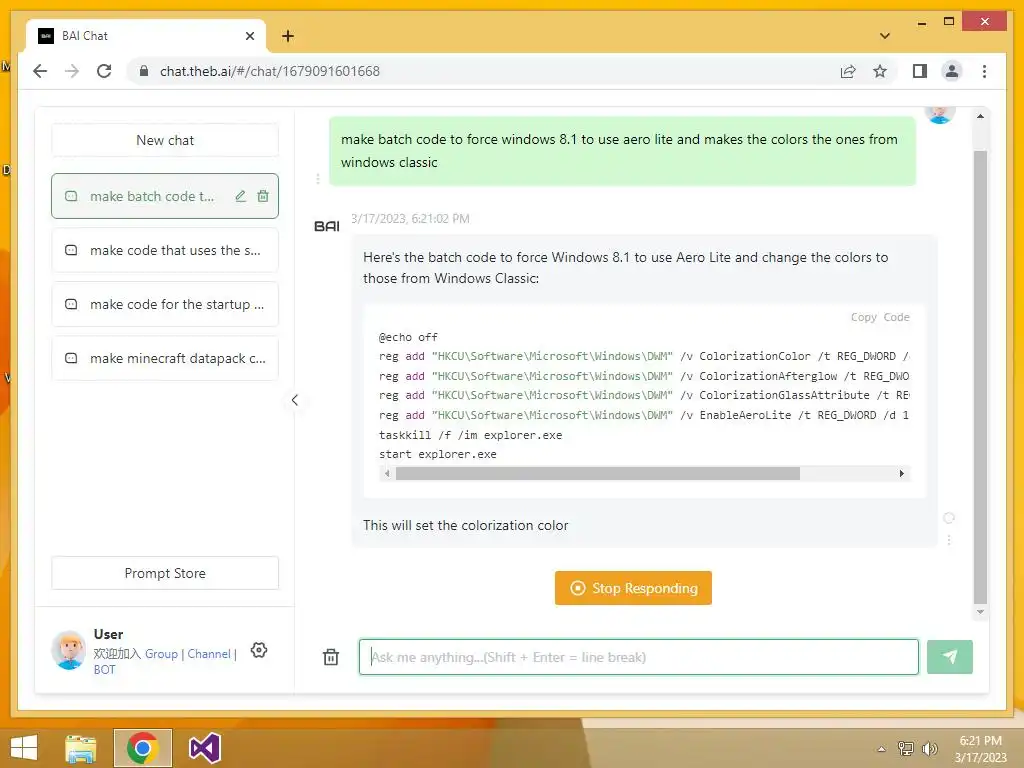Copy the batch code snippet
The width and height of the screenshot is (1024, 768).
[x=880, y=317]
